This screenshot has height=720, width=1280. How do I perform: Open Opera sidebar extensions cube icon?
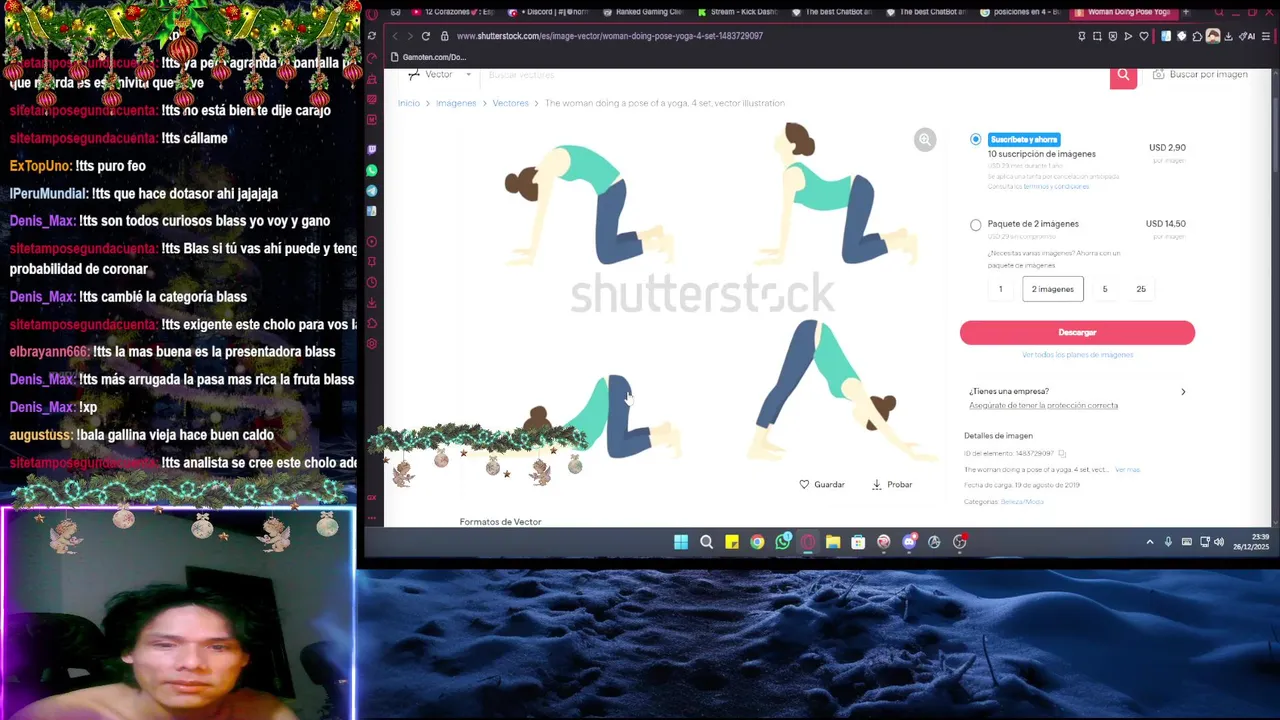click(372, 323)
